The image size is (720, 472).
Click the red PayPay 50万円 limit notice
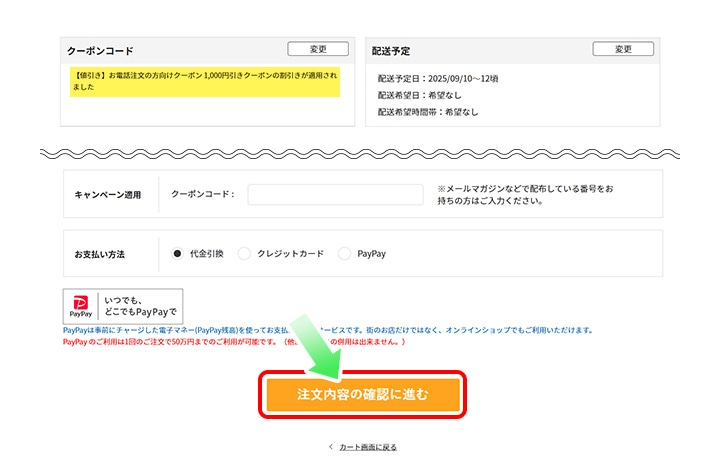(233, 342)
